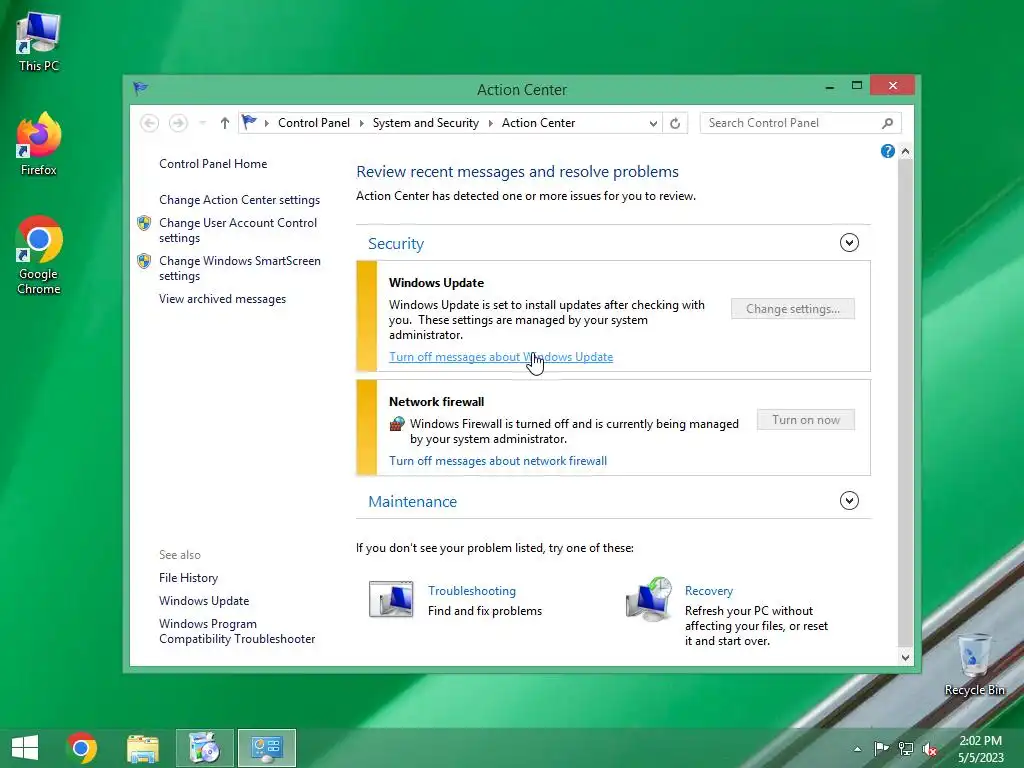Click the Action Center flag in system tray

[881, 749]
